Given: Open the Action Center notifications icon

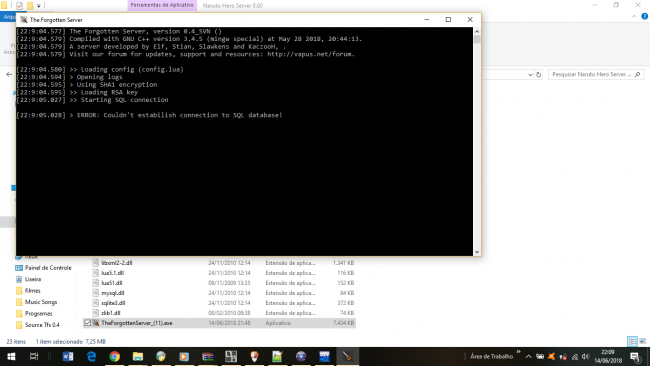Looking at the screenshot, I should coord(635,356).
